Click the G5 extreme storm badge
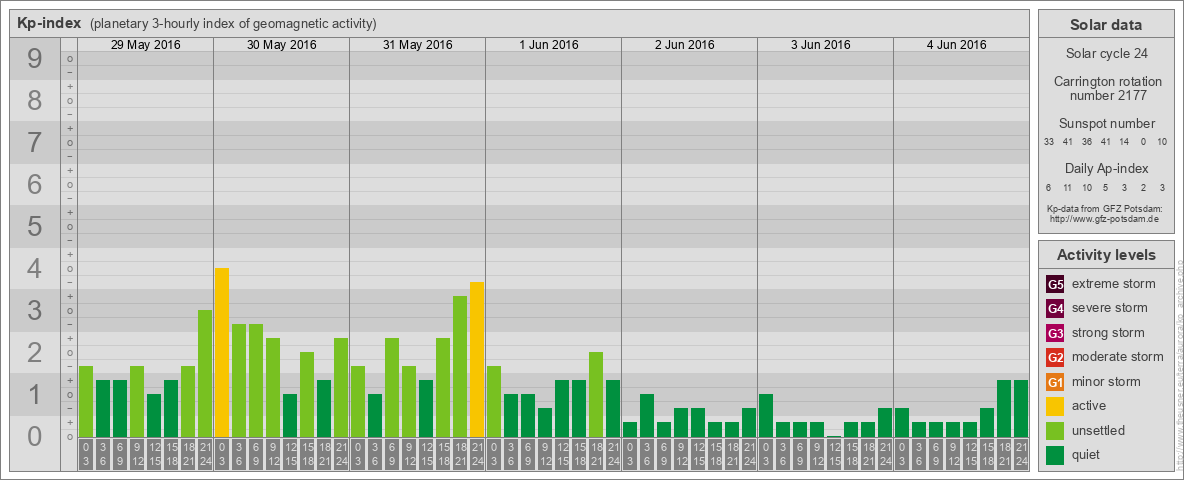The image size is (1184, 480). pos(1055,285)
